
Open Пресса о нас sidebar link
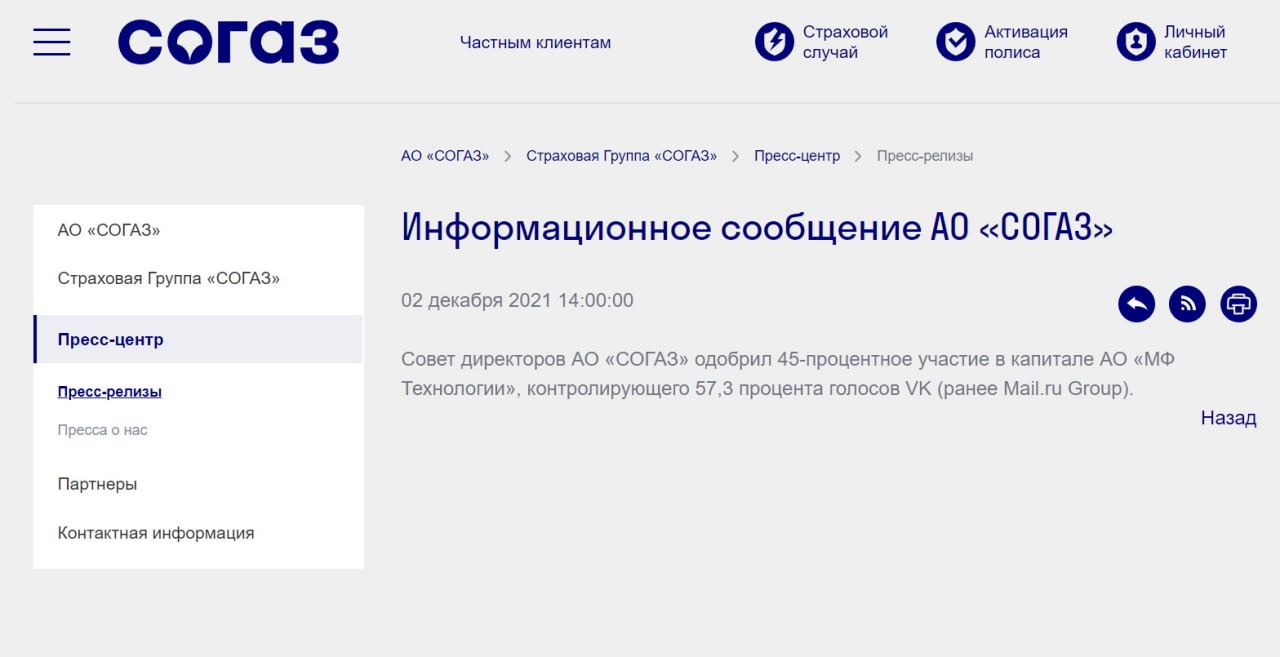click(103, 430)
